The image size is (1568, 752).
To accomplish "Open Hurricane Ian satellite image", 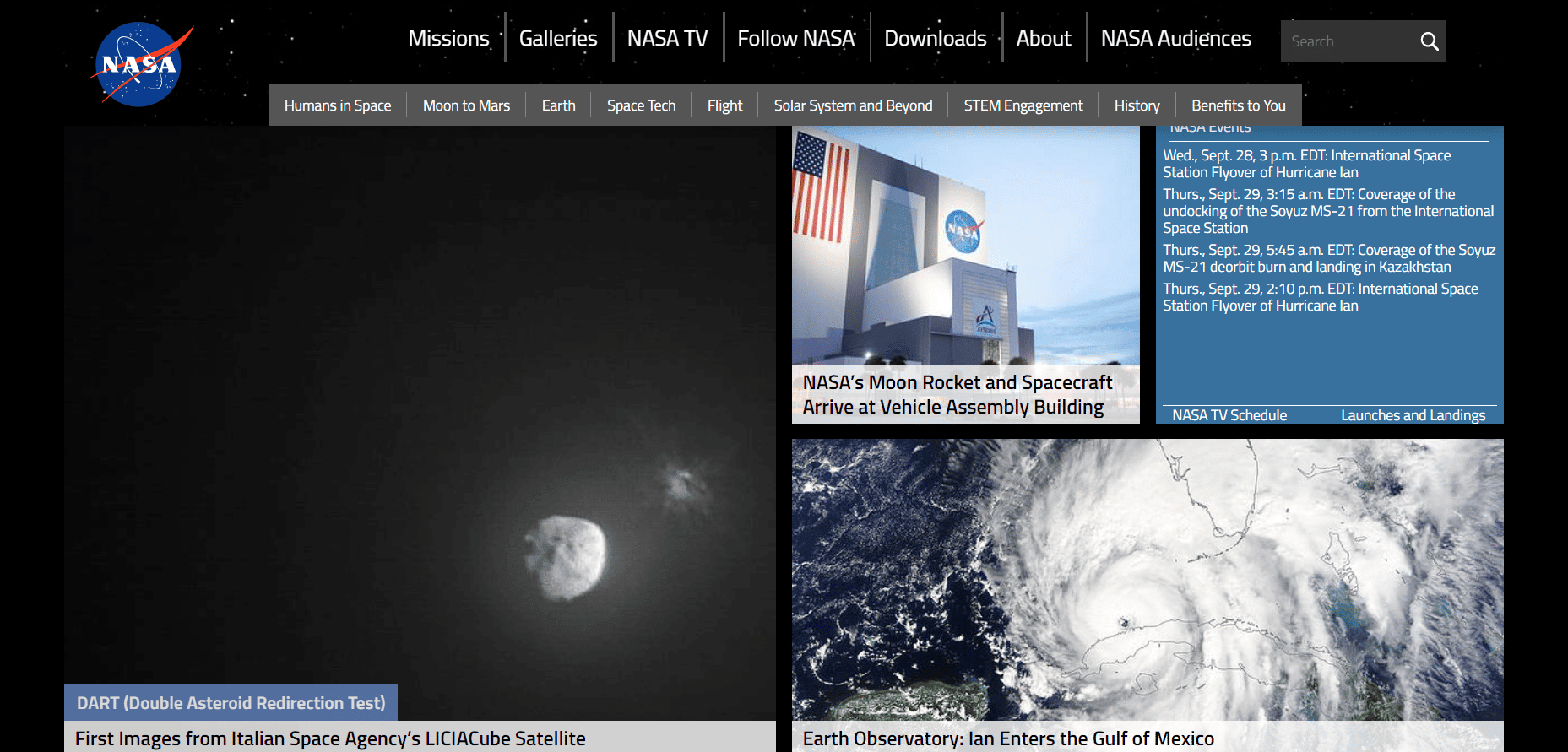I will click(1148, 579).
